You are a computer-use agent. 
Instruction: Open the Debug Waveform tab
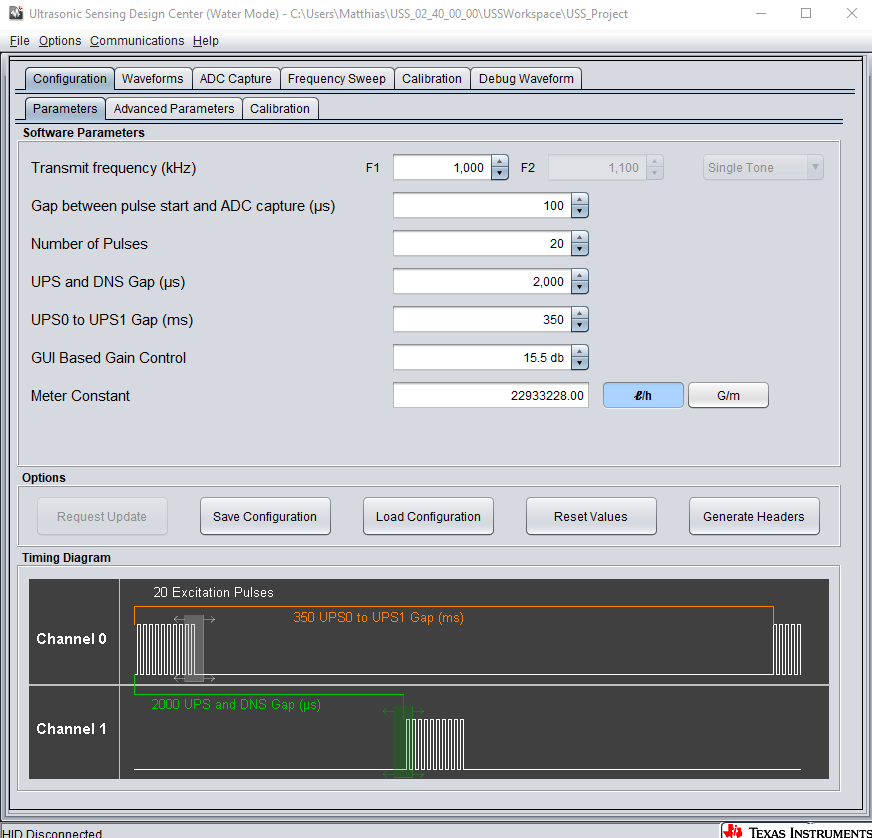click(x=526, y=78)
